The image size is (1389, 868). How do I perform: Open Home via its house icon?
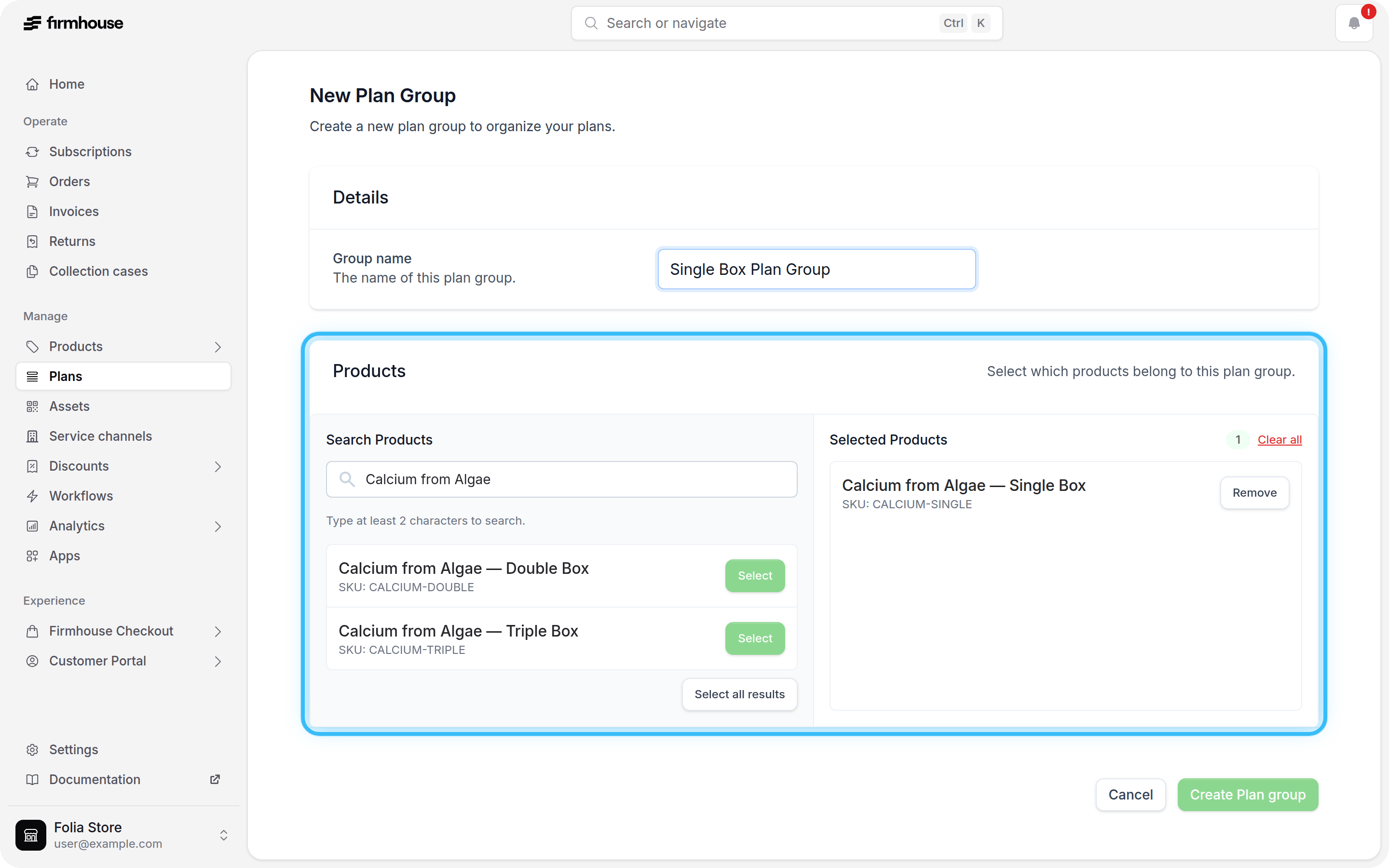pos(33,84)
